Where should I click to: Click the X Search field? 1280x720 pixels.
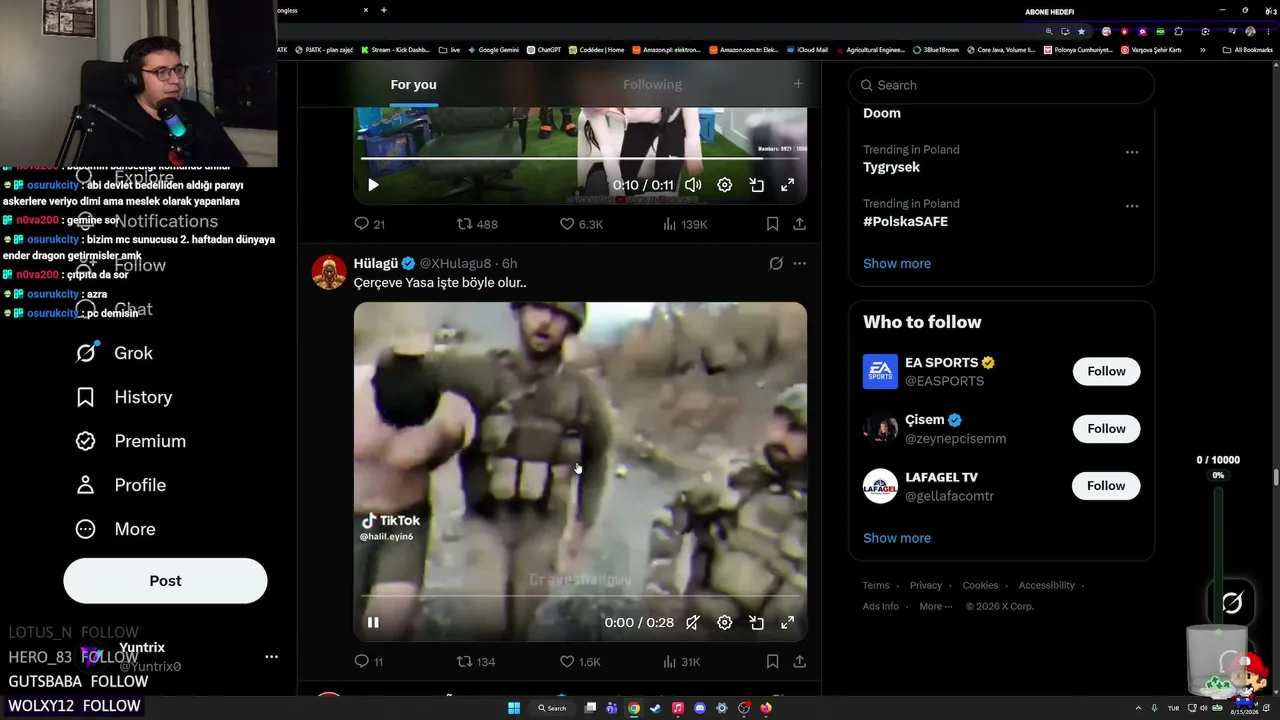(x=1002, y=85)
